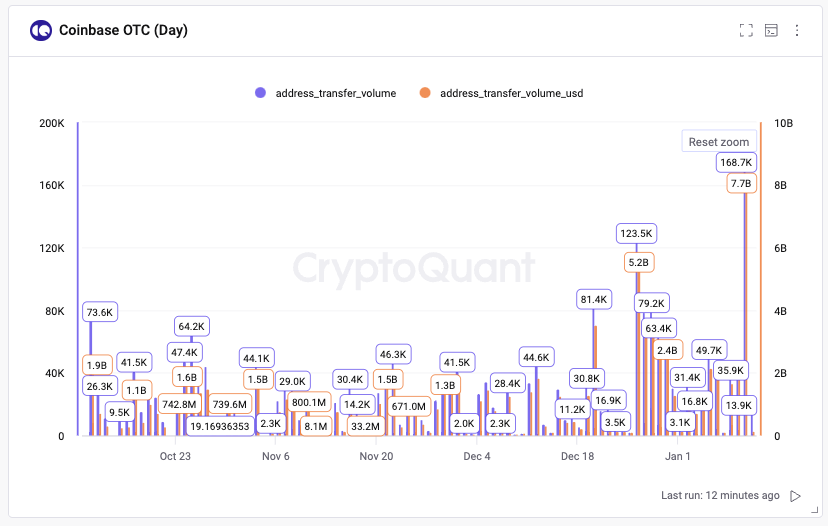Screen dimensions: 828x526
Task: Click the Oct 23 axis tick
Action: [175, 456]
